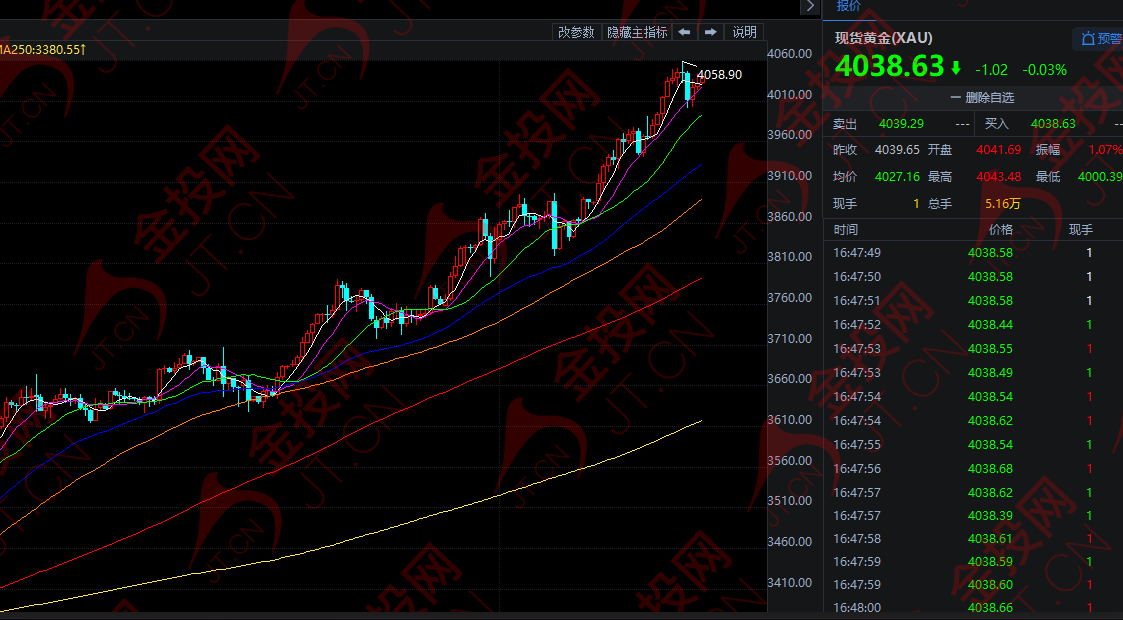Click the right chevron next to the chart toolbar
This screenshot has height=620, width=1123.
(810, 7)
